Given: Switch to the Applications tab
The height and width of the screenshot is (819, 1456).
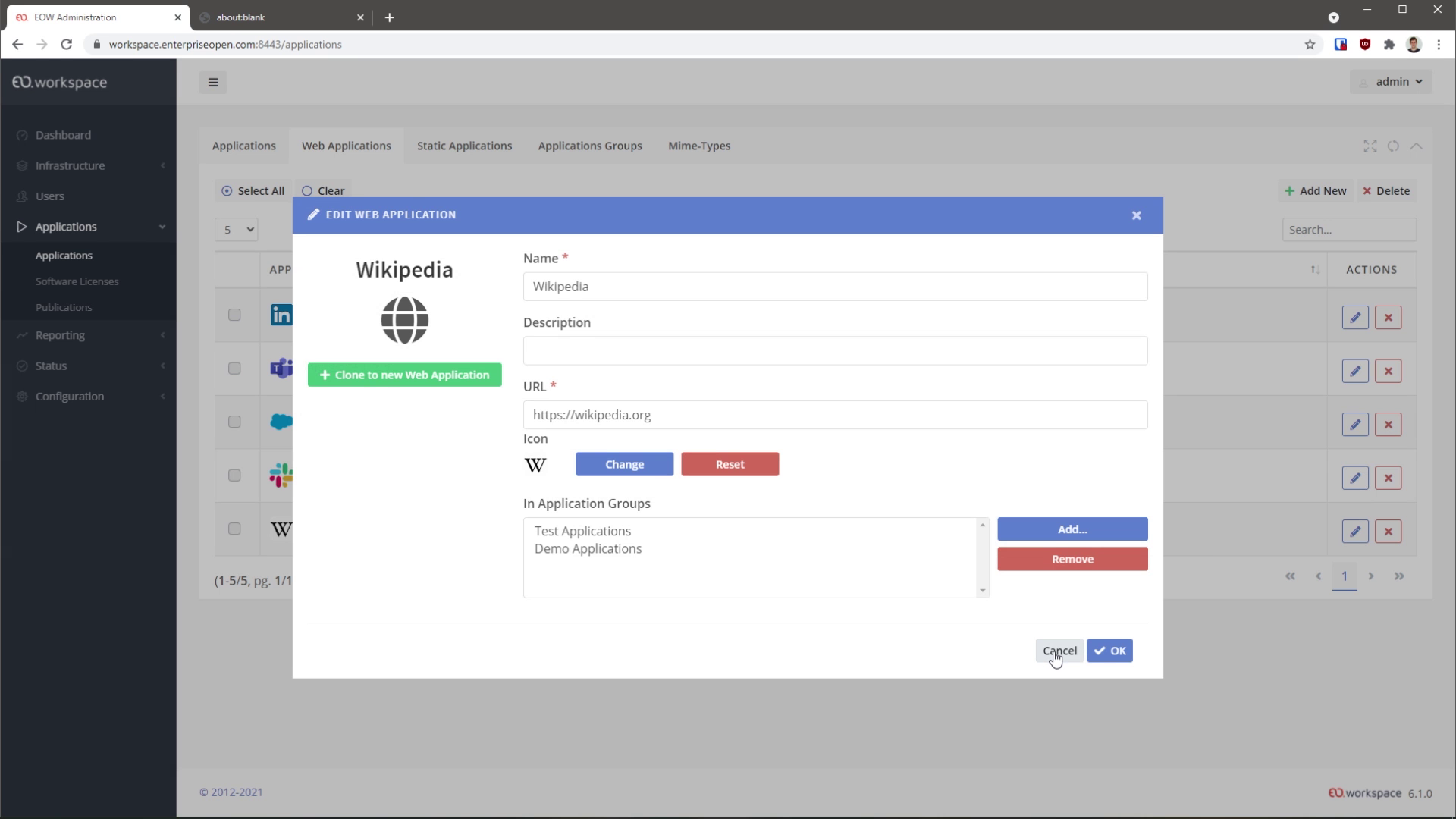Looking at the screenshot, I should point(244,146).
